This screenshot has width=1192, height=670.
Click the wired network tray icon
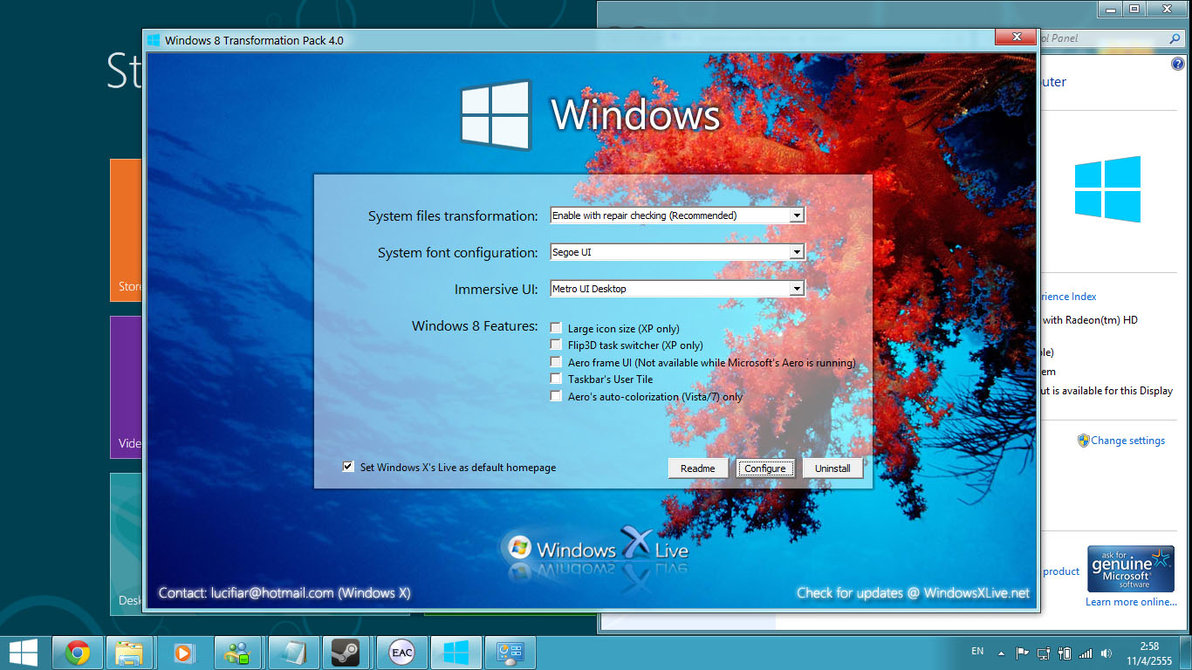[1044, 653]
